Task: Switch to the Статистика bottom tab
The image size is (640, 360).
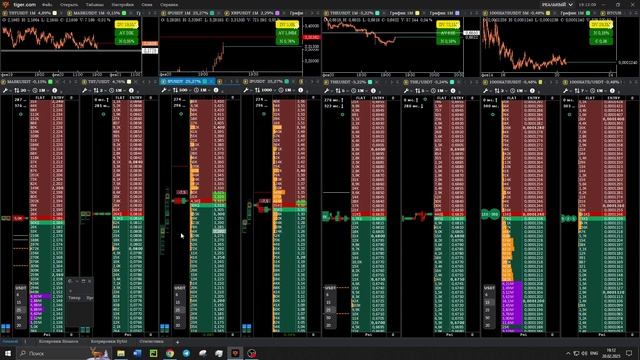Action: pos(151,342)
